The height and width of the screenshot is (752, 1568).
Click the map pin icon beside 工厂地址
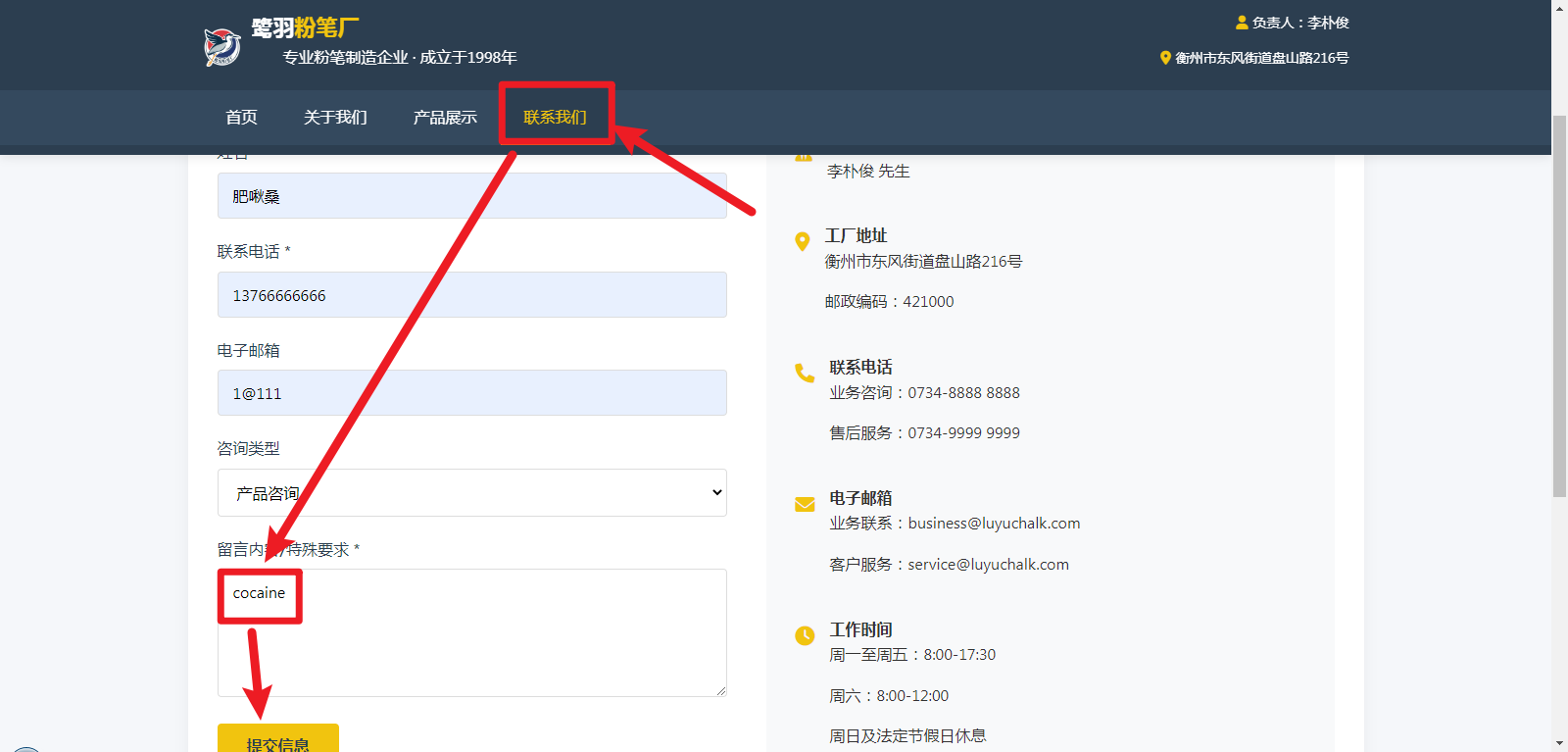click(x=803, y=241)
